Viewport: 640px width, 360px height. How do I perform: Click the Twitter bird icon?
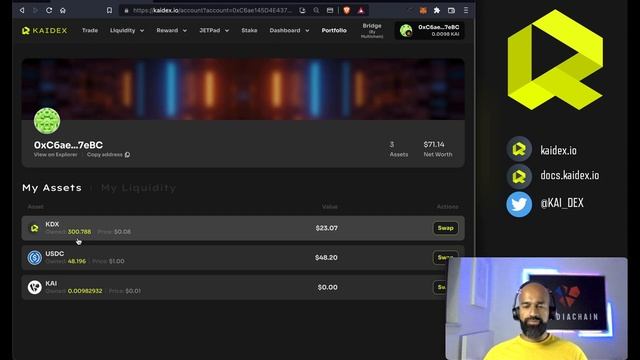[x=519, y=204]
